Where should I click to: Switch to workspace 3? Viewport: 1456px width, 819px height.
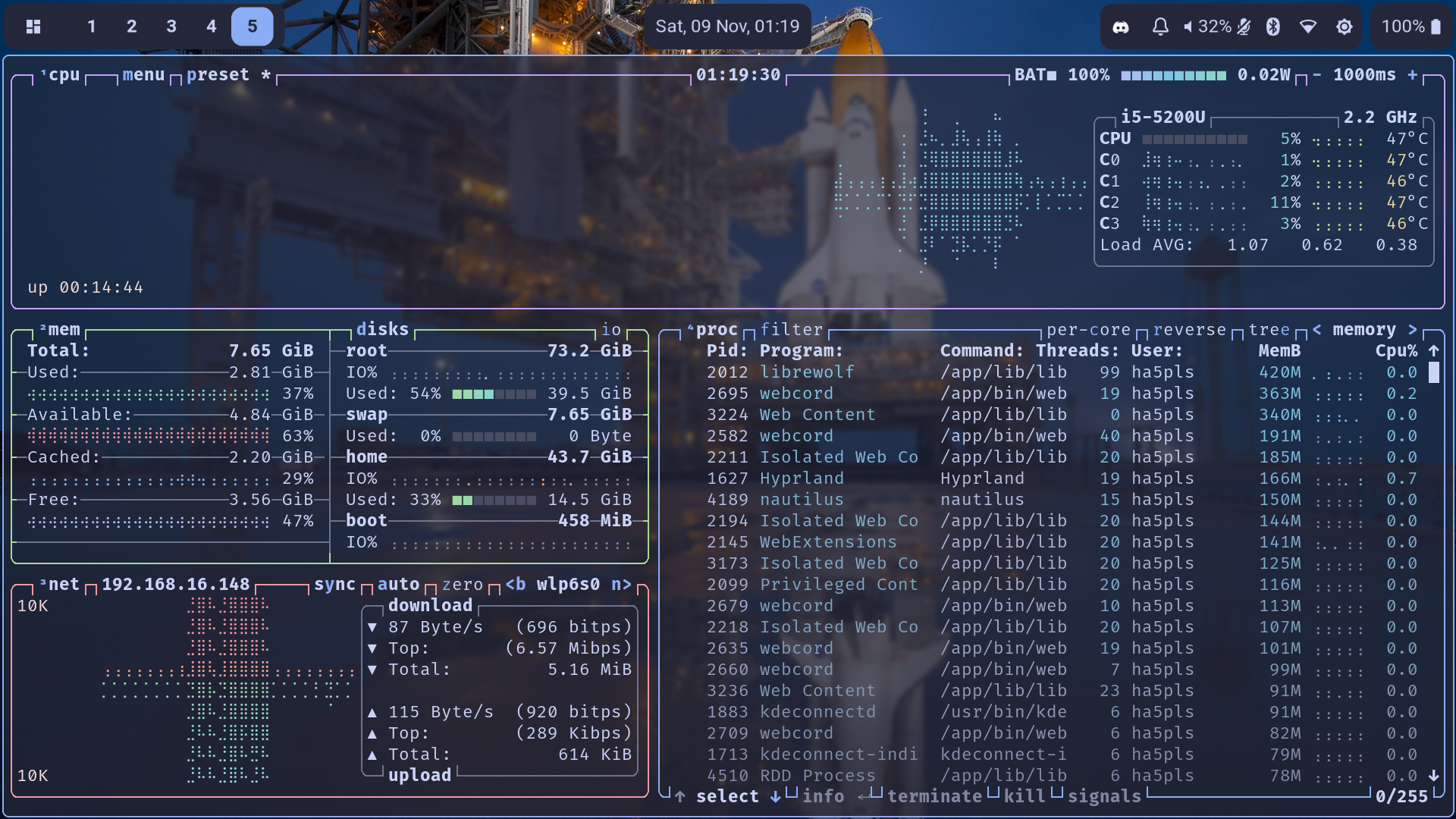coord(171,27)
